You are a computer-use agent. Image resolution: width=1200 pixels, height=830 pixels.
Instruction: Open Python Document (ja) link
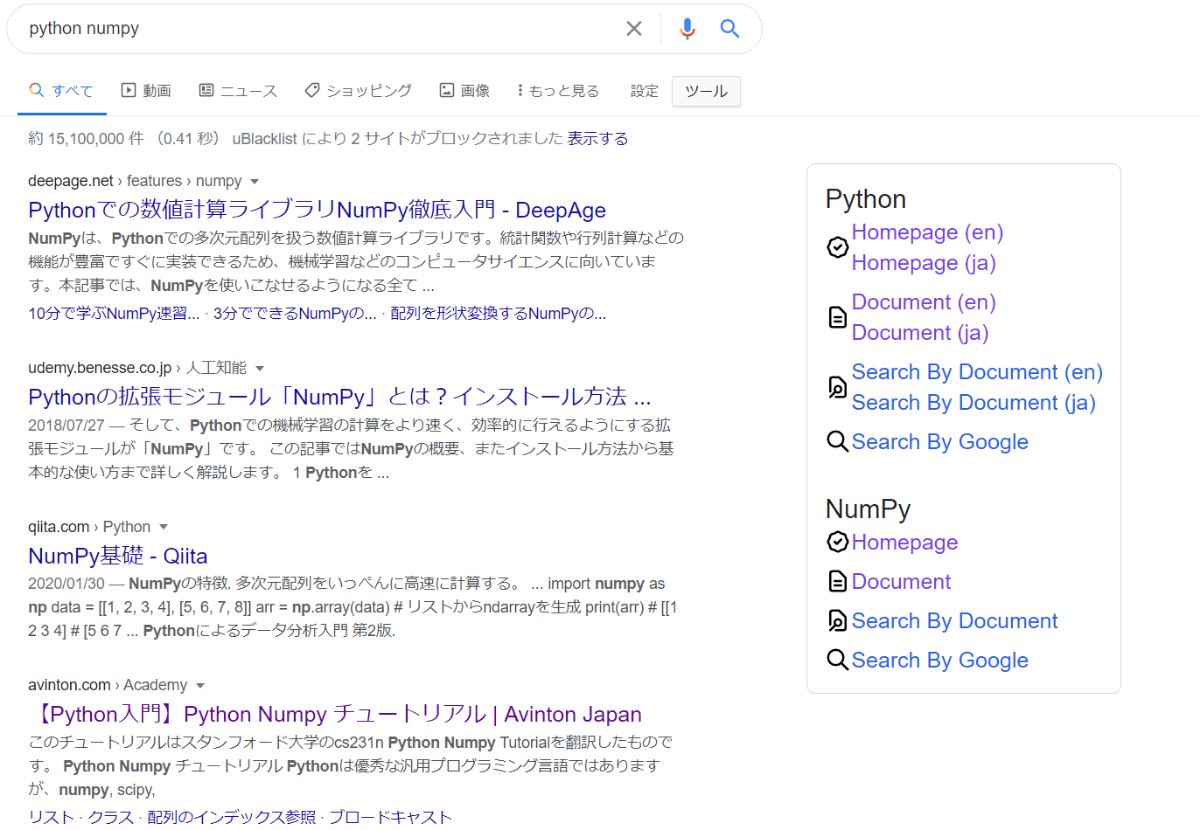pyautogui.click(x=920, y=333)
